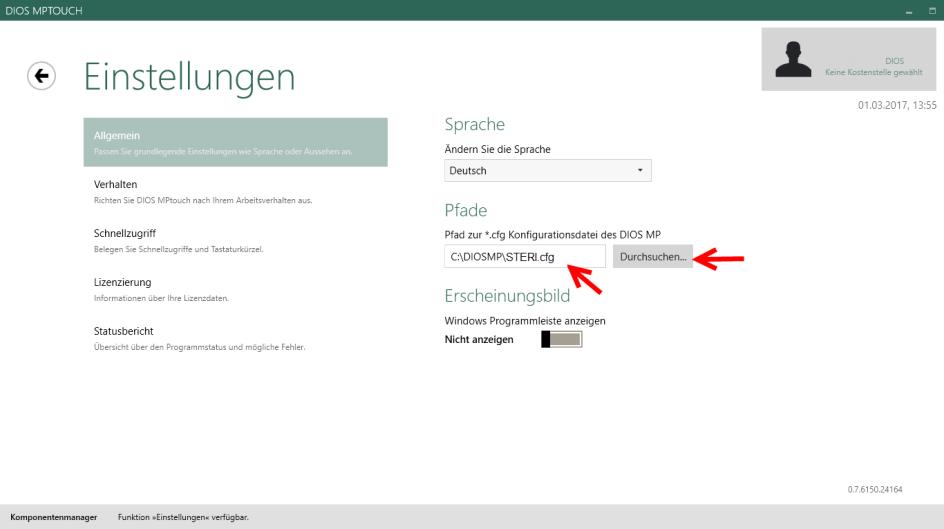944x529 pixels.
Task: Click the Nicht anzeigen toggle label
Action: pos(478,341)
